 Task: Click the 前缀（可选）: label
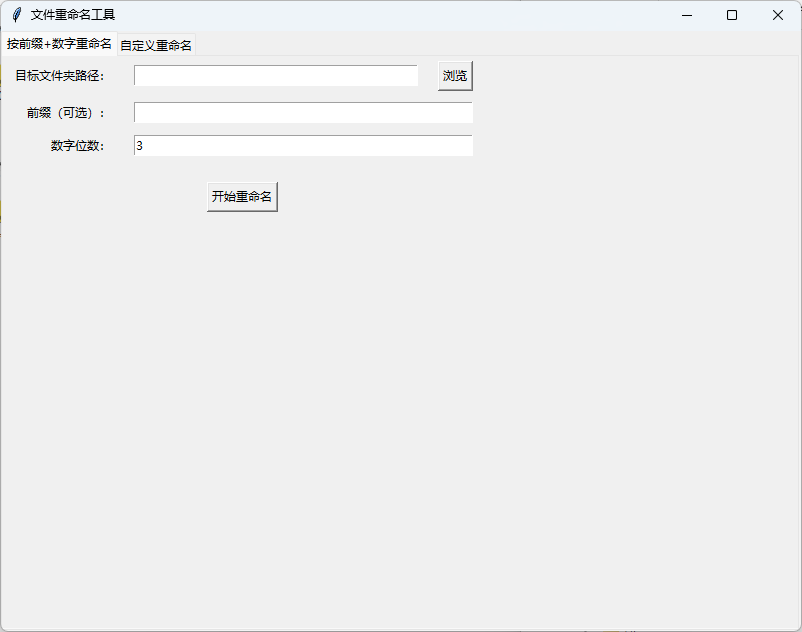tap(66, 113)
